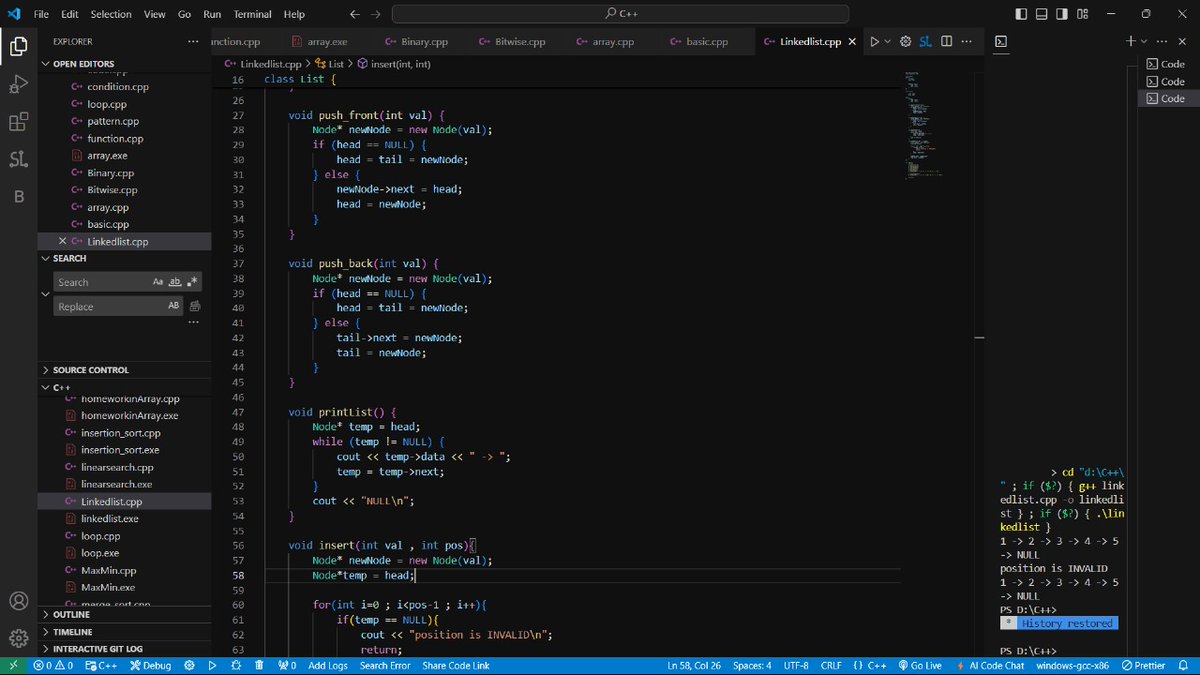Screen dimensions: 1200x675
Task: Toggle Preserve Case in replace box
Action: [x=174, y=306]
